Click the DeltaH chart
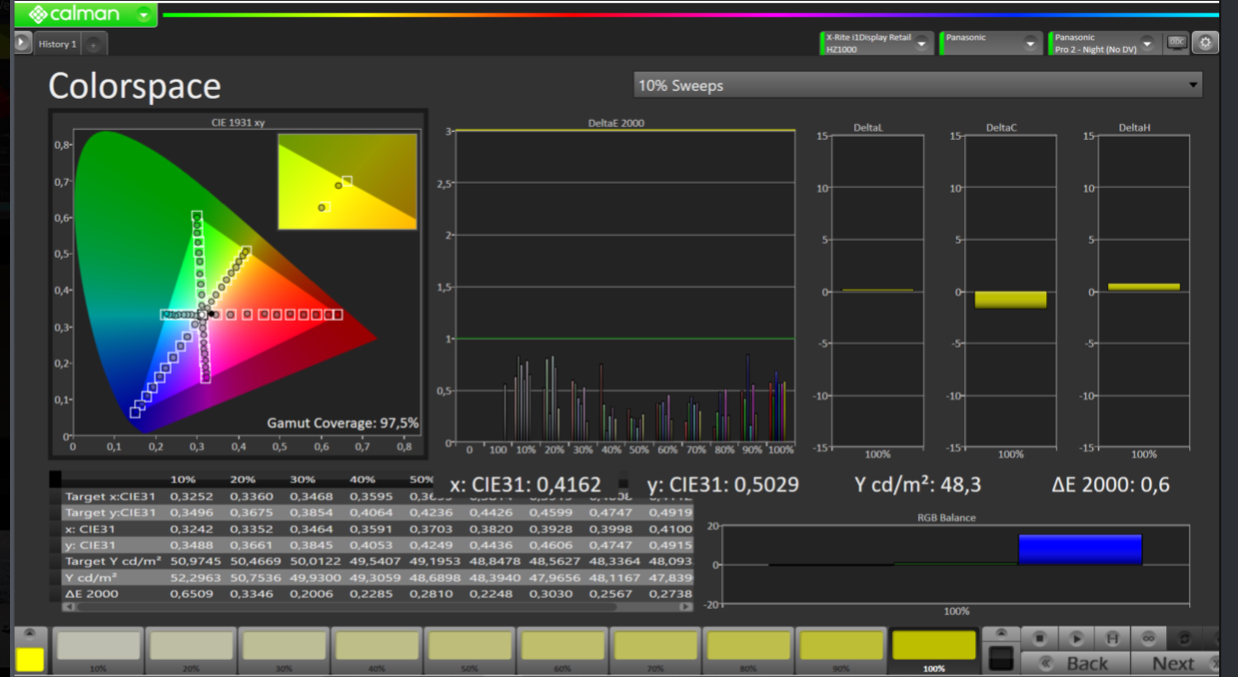 click(1143, 291)
